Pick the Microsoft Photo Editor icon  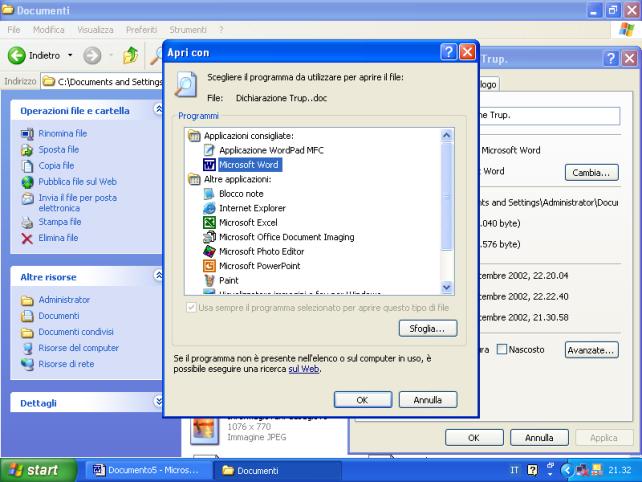(209, 251)
